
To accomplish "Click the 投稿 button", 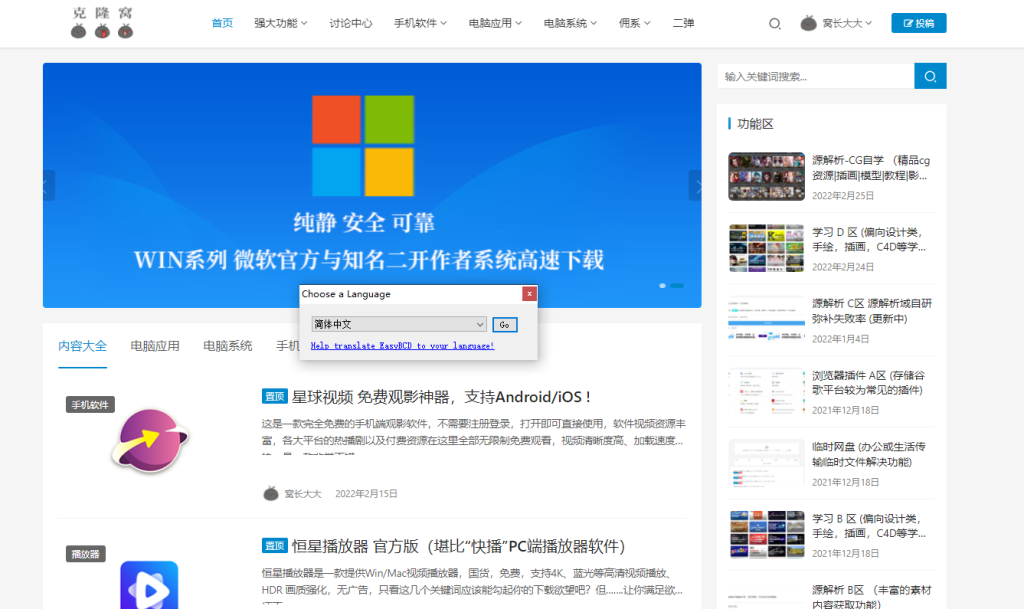I will [918, 23].
